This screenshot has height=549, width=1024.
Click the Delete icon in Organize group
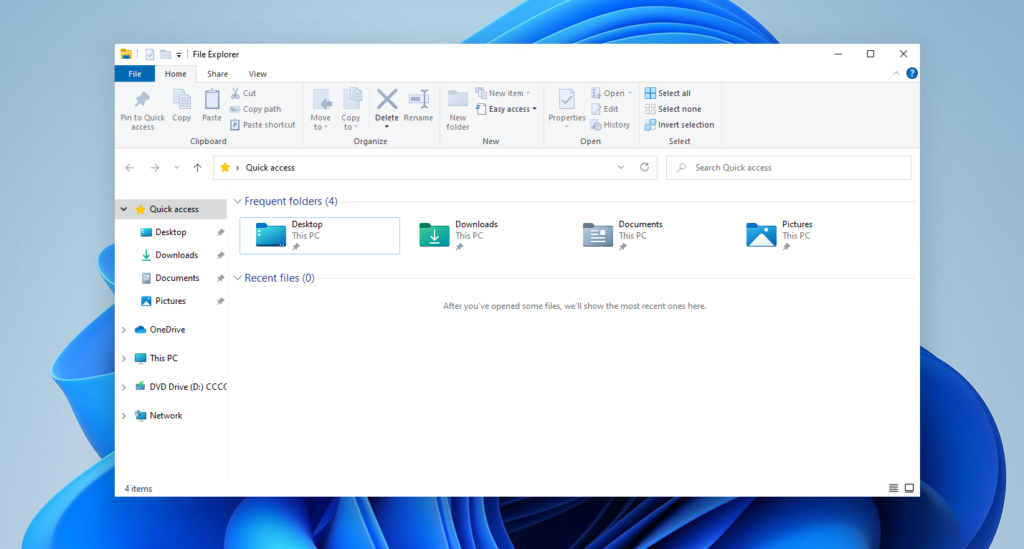point(386,100)
